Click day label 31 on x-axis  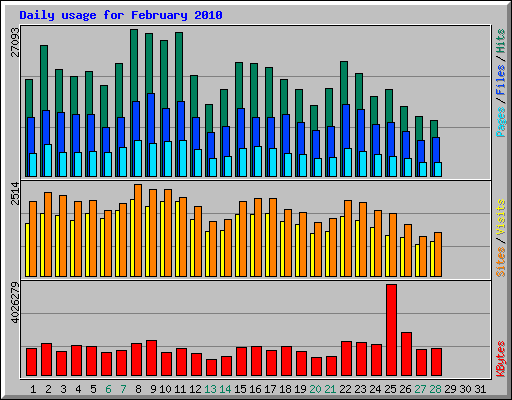coord(480,389)
